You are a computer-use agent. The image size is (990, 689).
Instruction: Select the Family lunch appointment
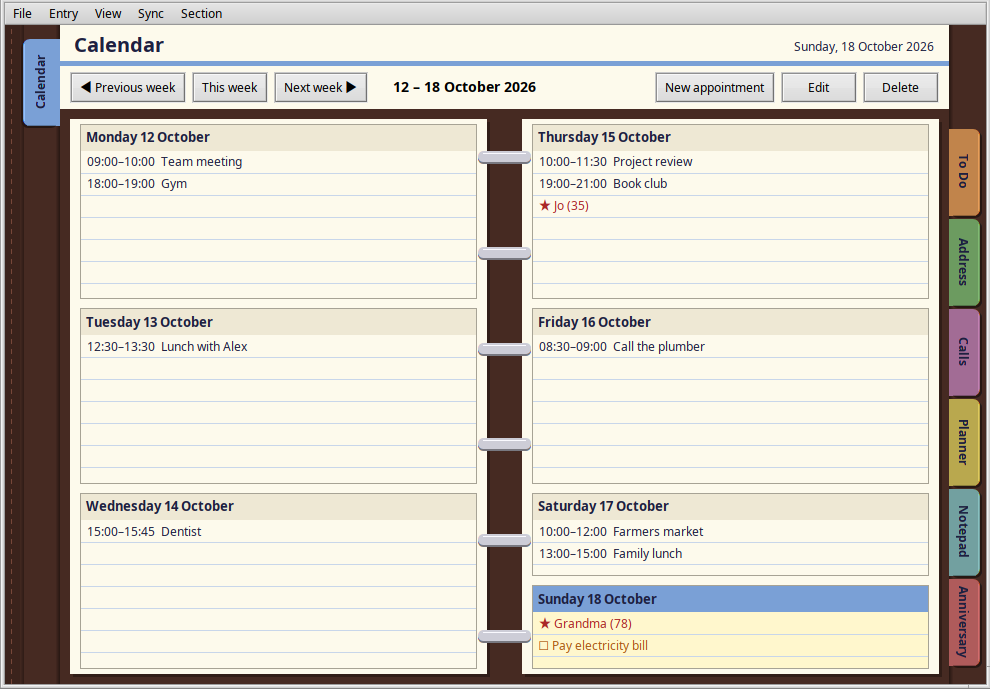click(731, 554)
